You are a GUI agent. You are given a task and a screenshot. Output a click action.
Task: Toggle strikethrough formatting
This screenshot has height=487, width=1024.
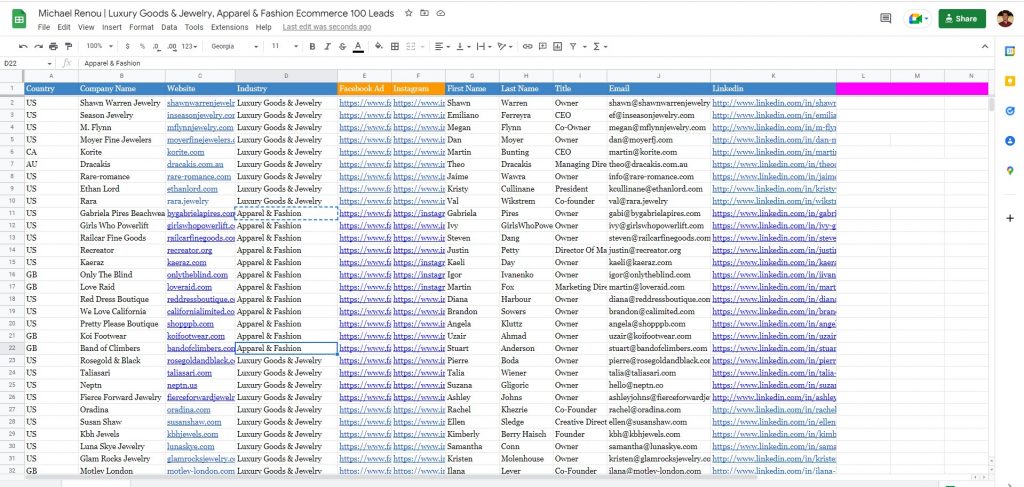tap(342, 46)
